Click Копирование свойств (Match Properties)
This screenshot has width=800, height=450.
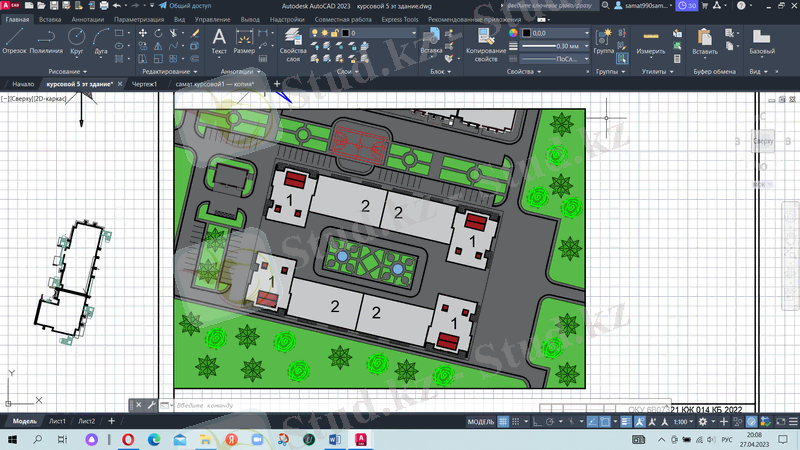(x=487, y=43)
